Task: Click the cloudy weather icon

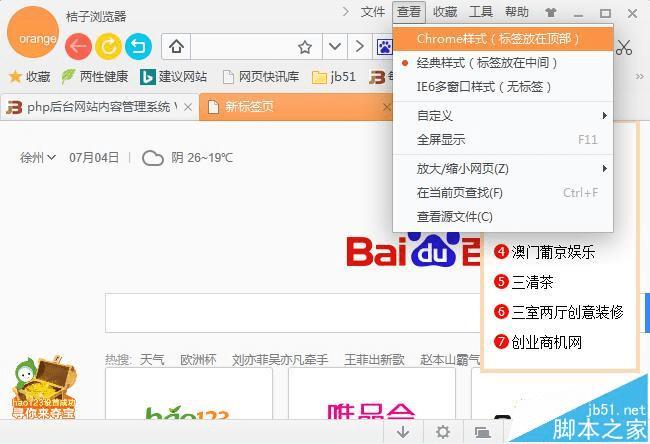Action: coord(153,158)
